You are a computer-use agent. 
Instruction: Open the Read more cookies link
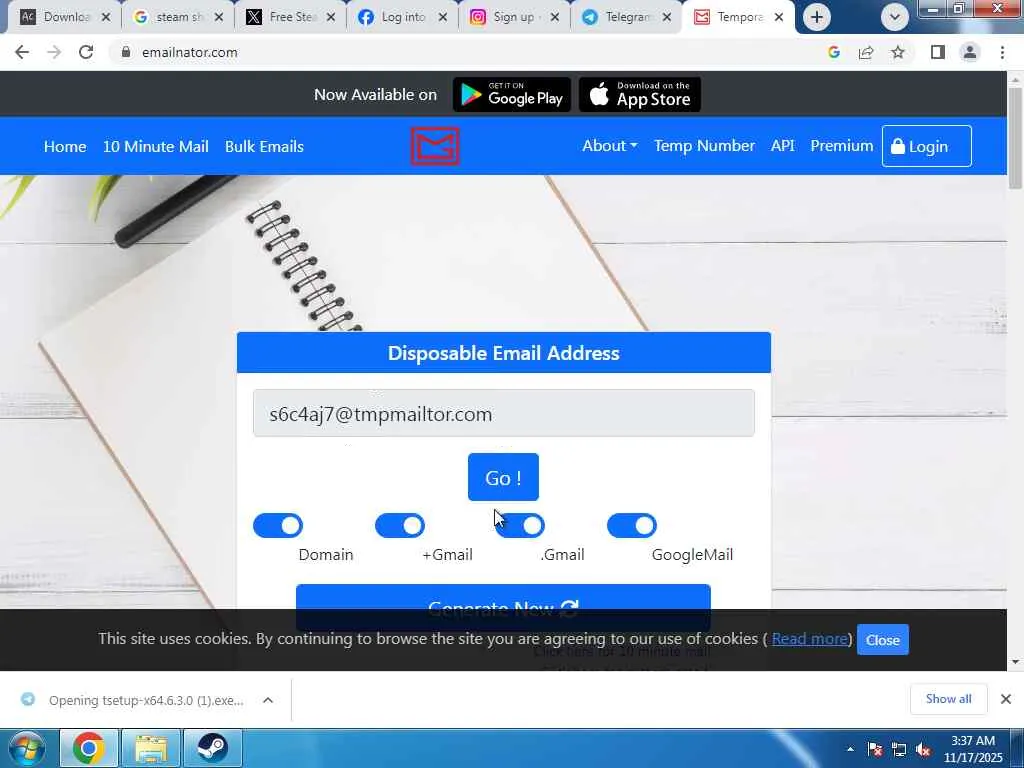click(810, 639)
